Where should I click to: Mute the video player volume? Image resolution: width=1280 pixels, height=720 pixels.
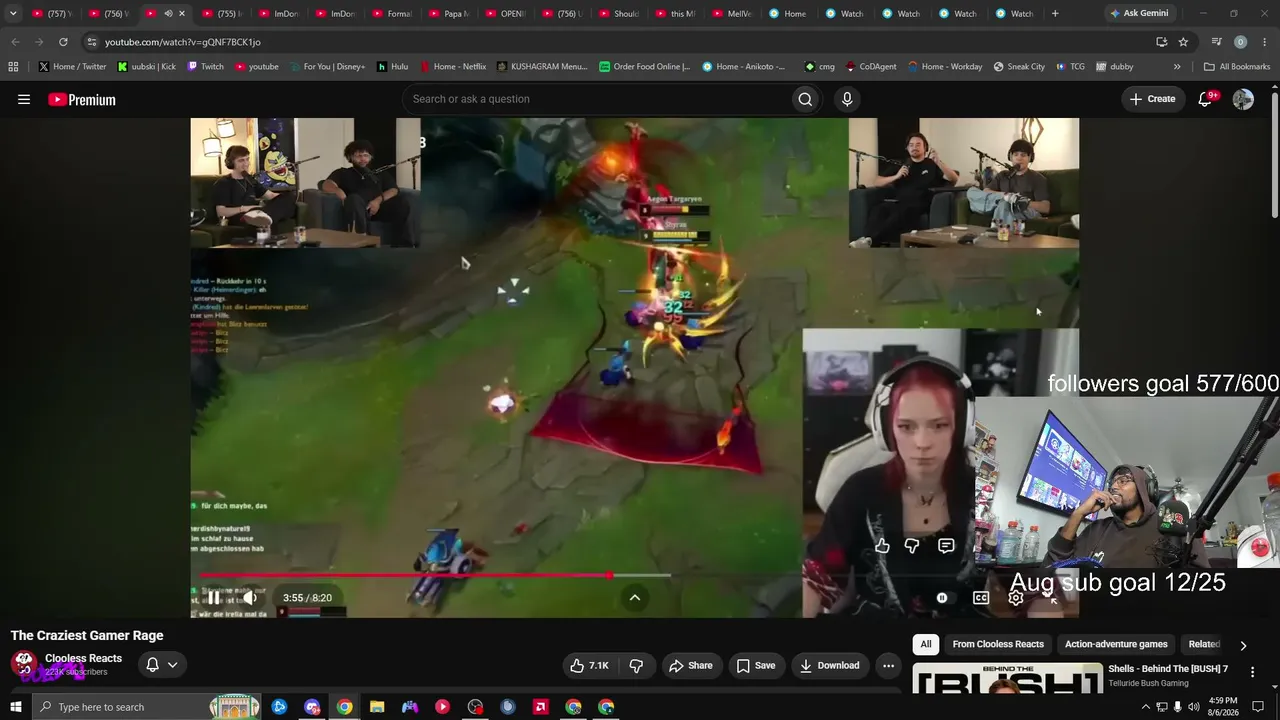(250, 598)
